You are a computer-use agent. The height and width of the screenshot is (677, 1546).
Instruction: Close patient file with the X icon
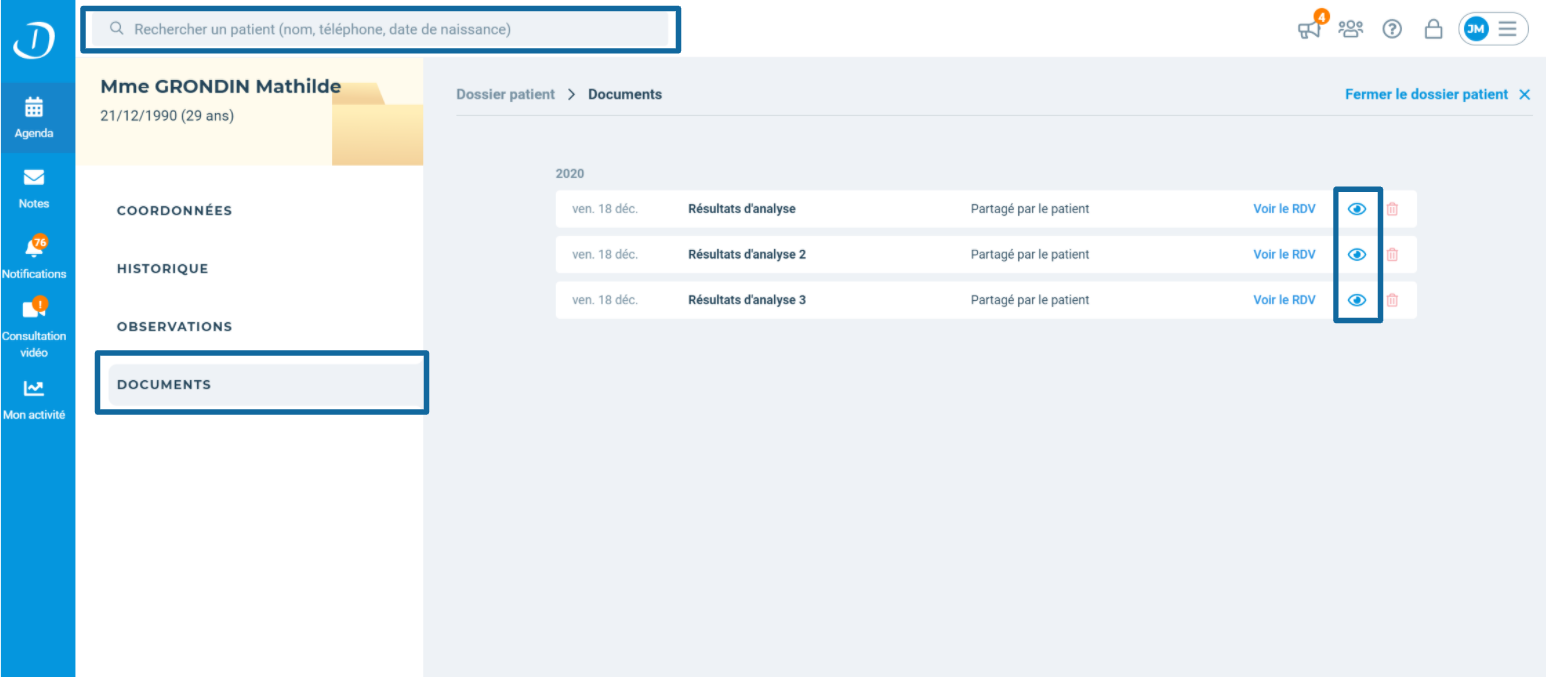(x=1524, y=94)
